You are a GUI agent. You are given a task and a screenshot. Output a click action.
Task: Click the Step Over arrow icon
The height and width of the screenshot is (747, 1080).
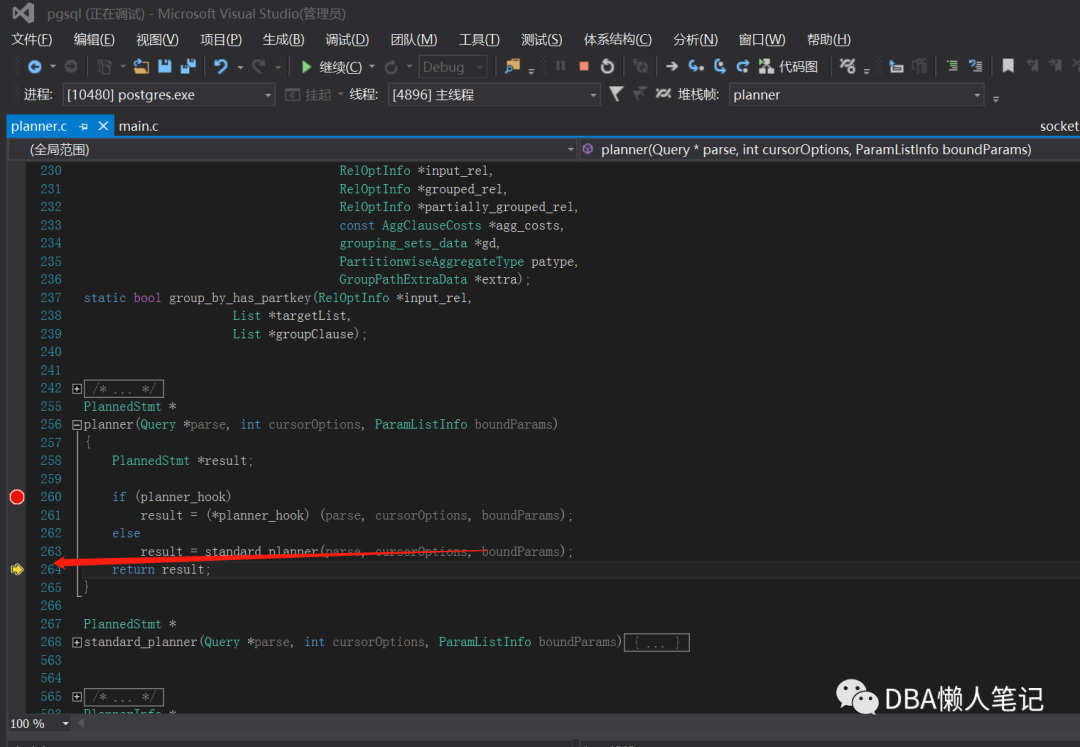[x=720, y=67]
